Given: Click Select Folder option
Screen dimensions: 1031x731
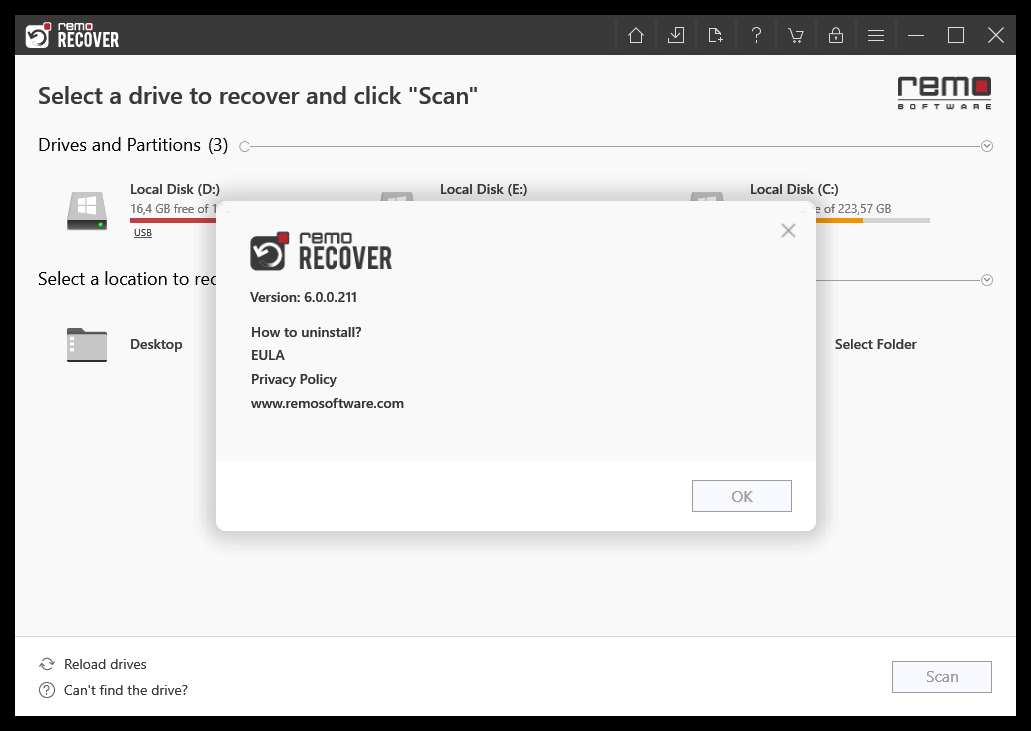Looking at the screenshot, I should tap(875, 344).
